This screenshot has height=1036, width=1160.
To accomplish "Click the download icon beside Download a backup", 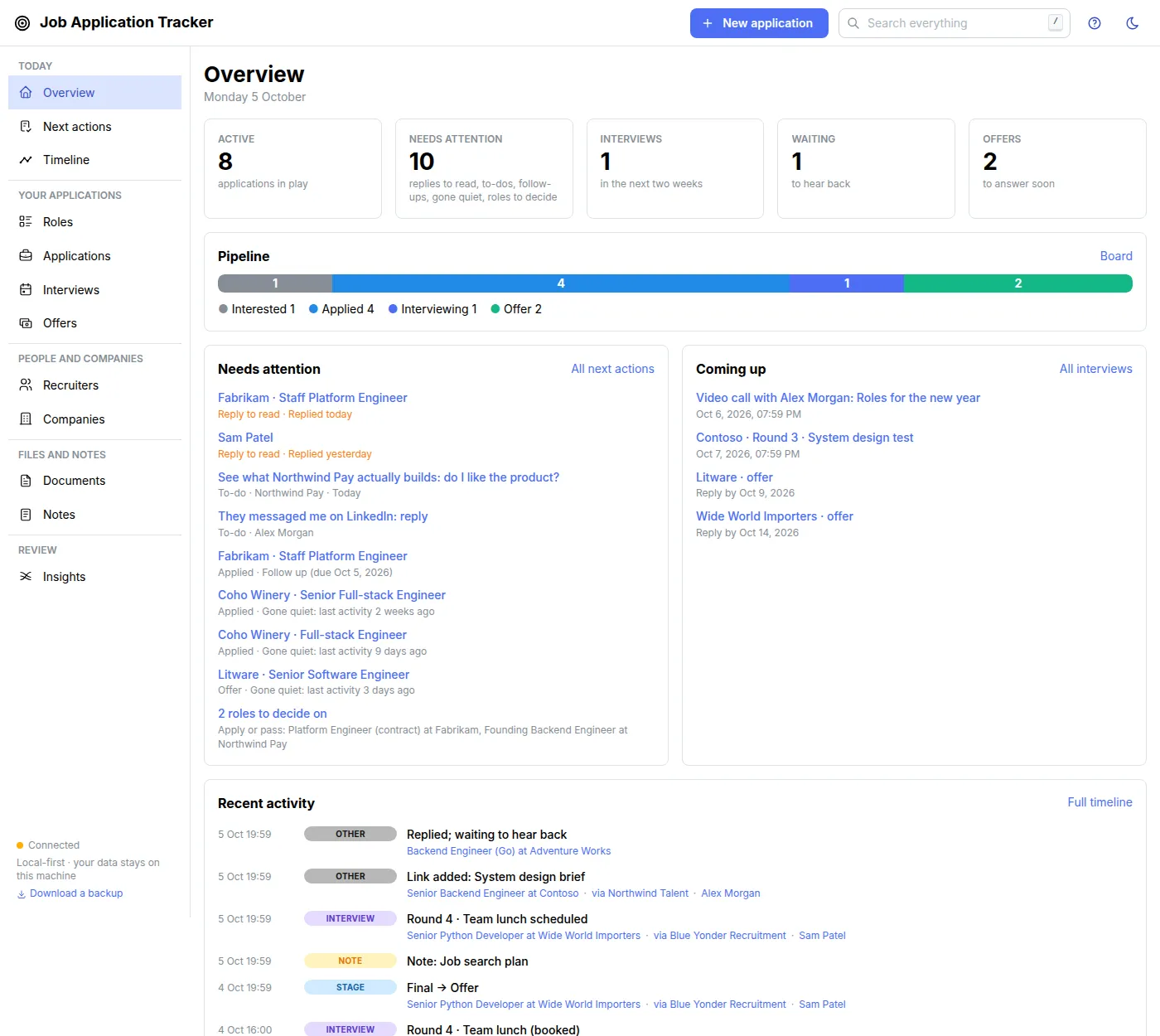I will (x=22, y=893).
